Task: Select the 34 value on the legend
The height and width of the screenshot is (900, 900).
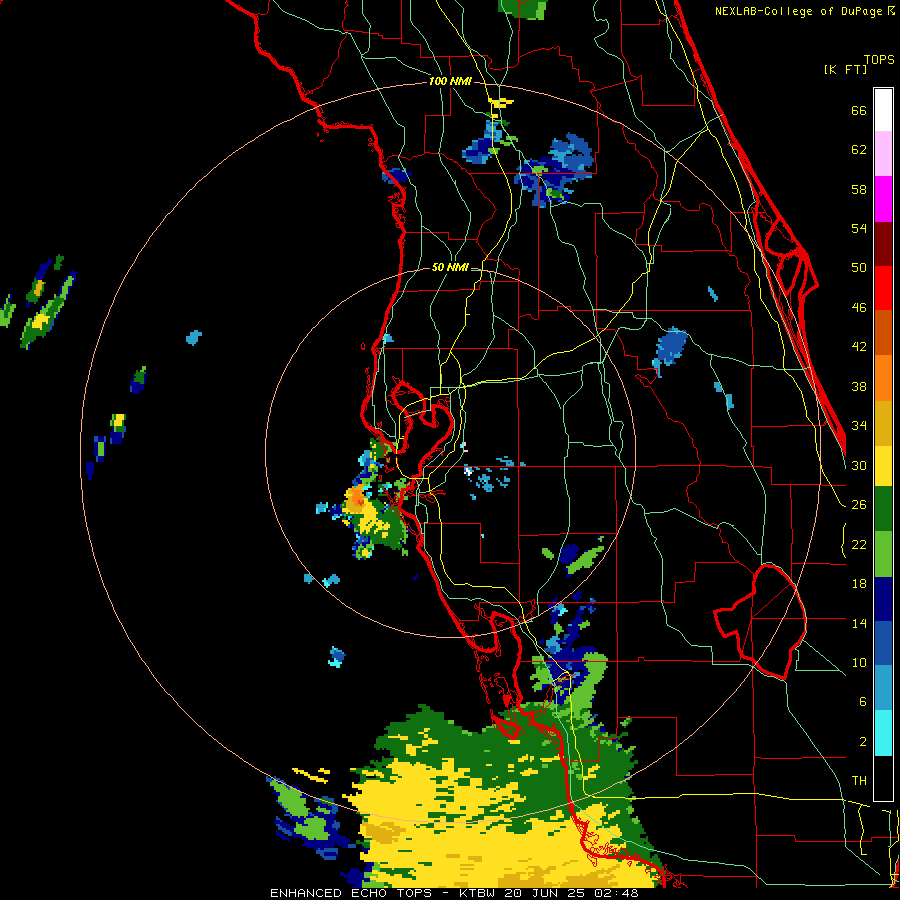Action: [x=859, y=426]
